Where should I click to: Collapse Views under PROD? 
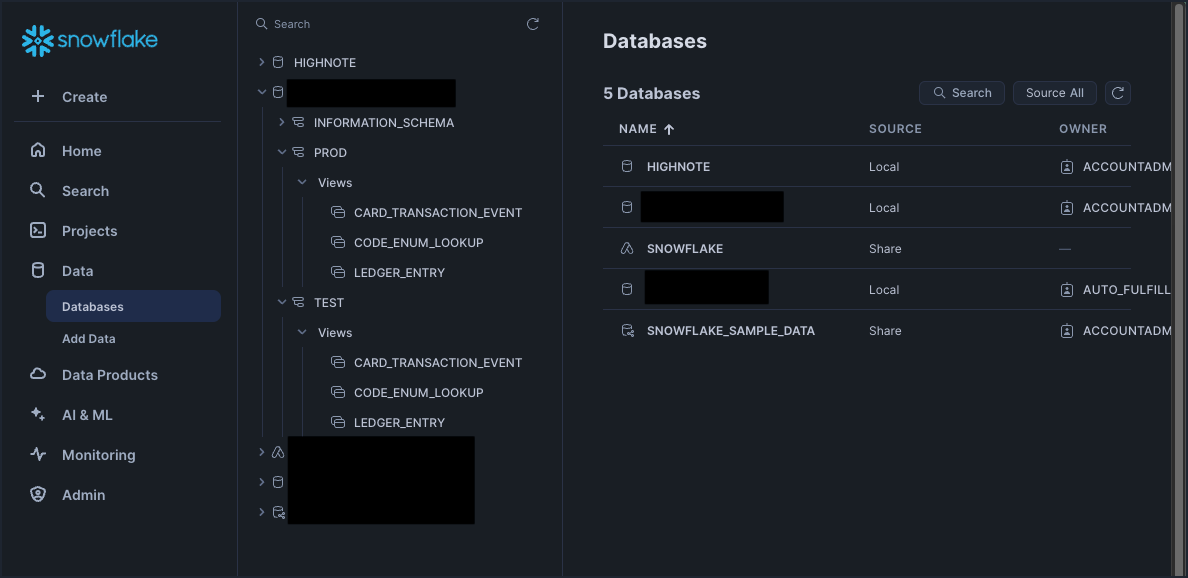click(x=302, y=183)
